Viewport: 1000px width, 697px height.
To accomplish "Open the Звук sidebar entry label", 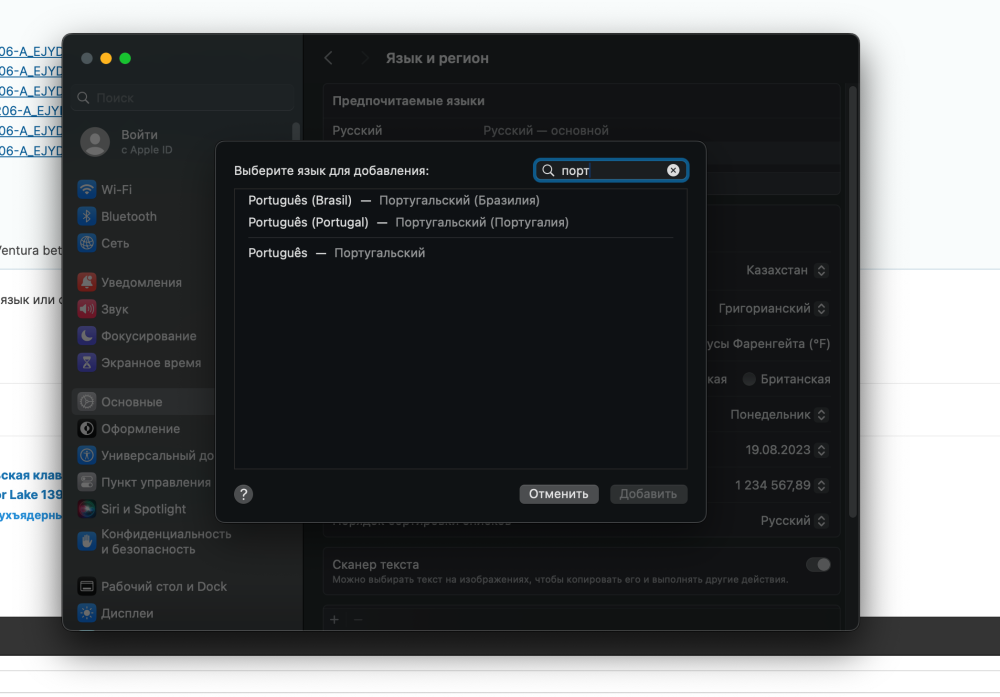I will (115, 309).
